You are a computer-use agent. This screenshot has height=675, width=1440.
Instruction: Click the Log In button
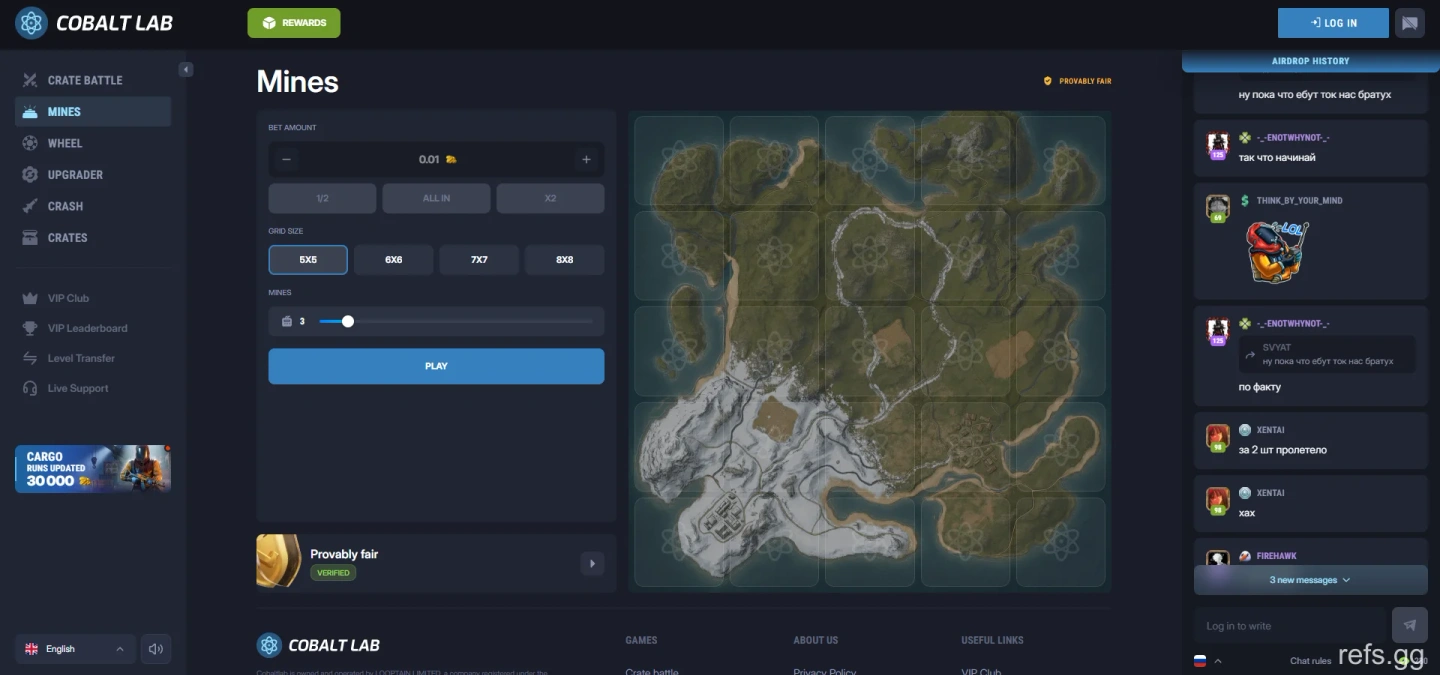pos(1333,23)
